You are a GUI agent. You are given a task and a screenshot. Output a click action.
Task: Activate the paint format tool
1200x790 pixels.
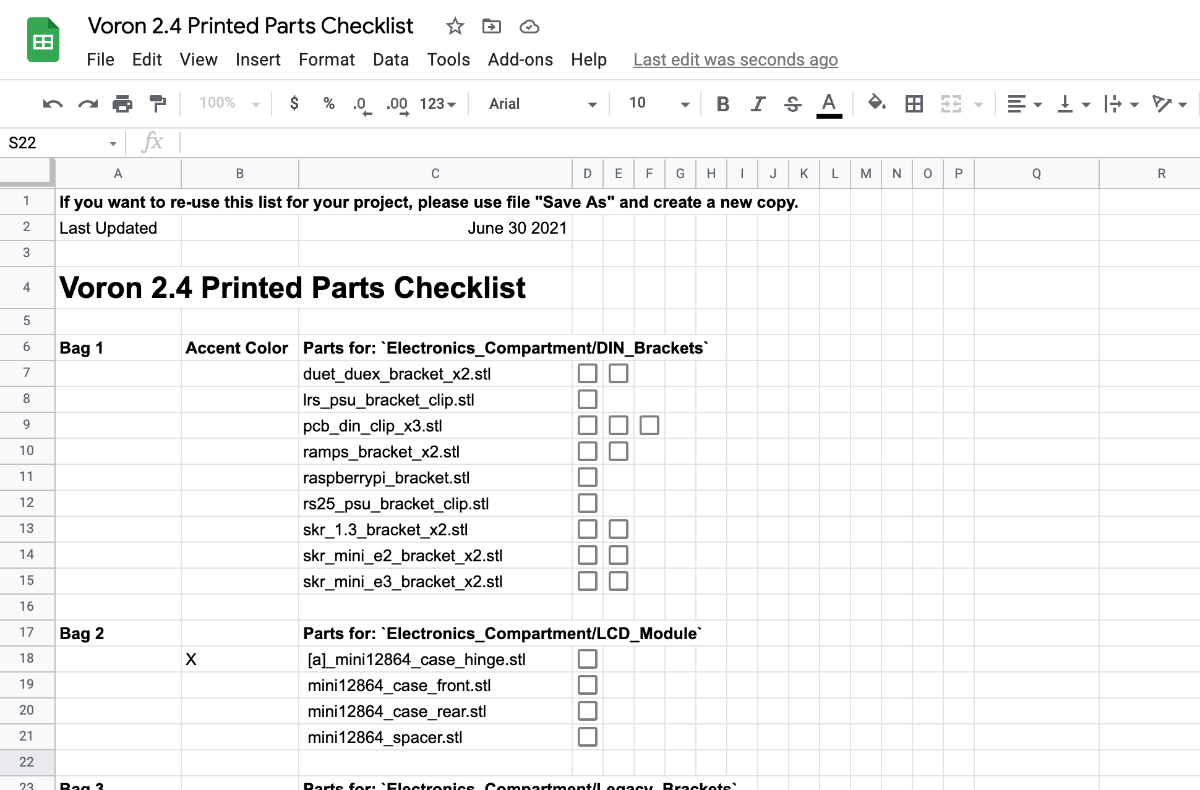(x=157, y=104)
